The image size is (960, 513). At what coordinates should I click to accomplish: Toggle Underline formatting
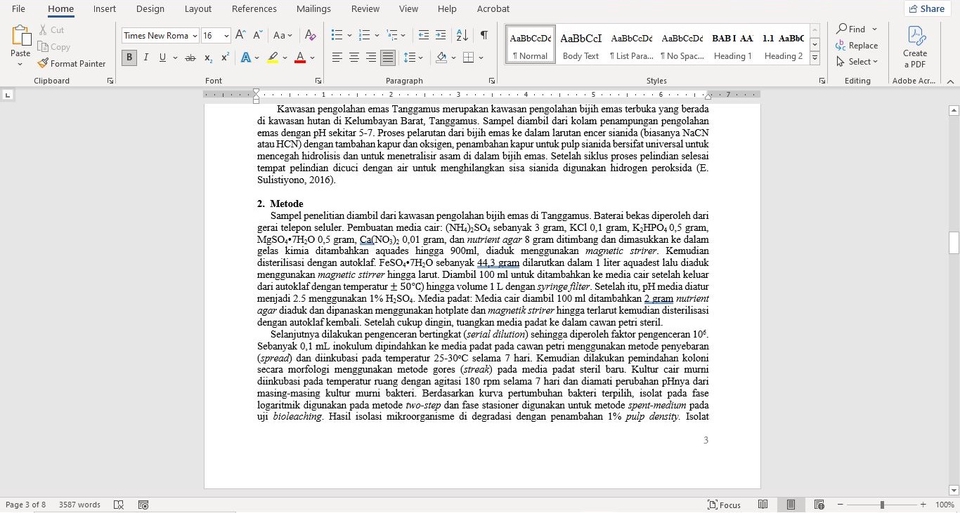(x=162, y=58)
